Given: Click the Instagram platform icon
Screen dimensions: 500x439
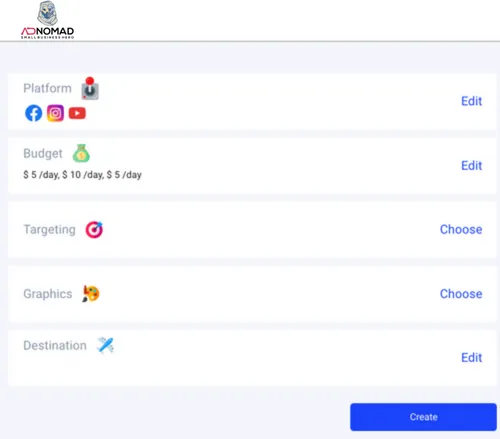Looking at the screenshot, I should pos(55,113).
